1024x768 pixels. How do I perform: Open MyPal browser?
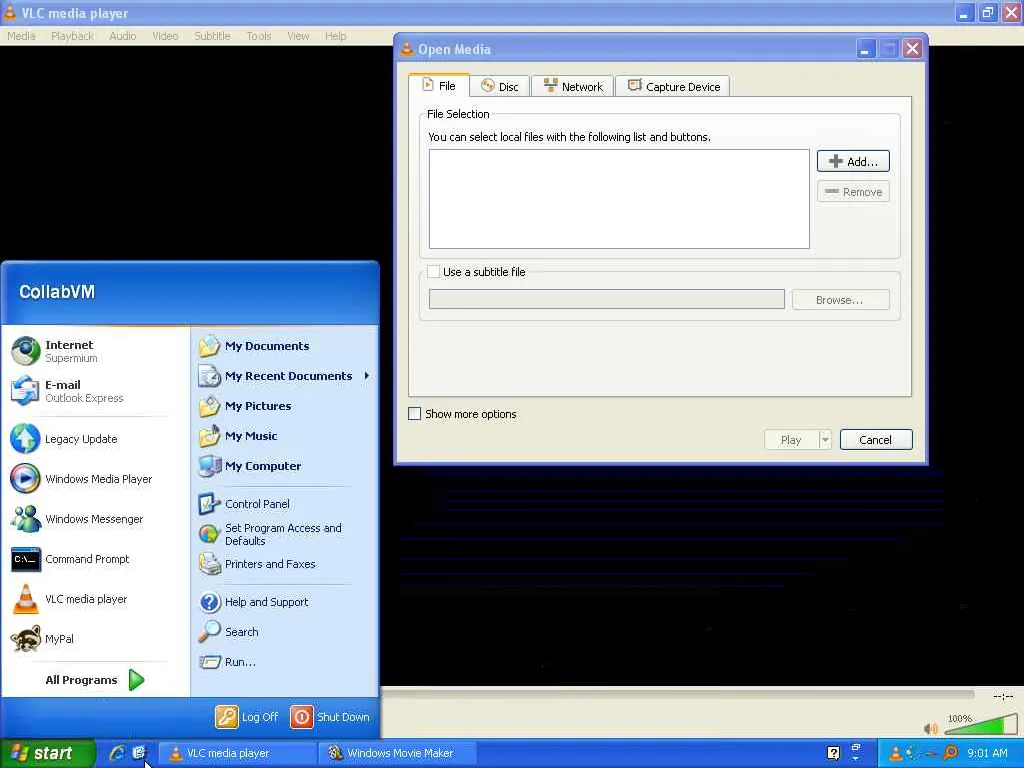click(x=91, y=639)
